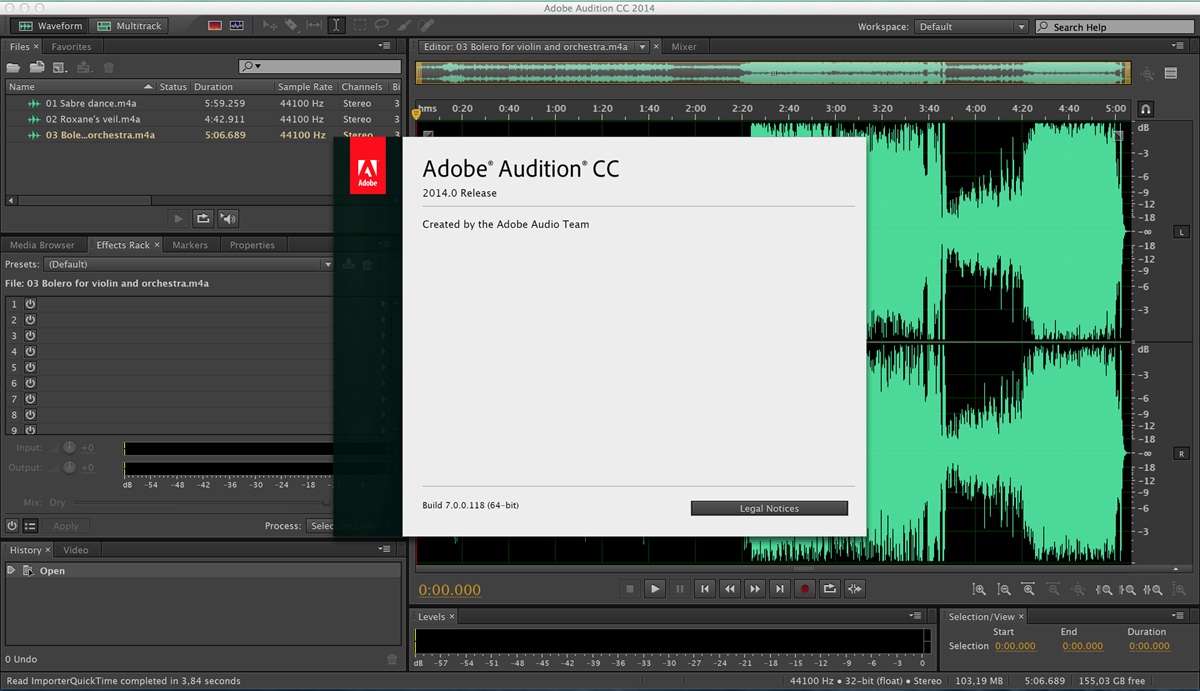The image size is (1200, 691).
Task: Toggle main Effects Rack power state
Action: tap(12, 526)
